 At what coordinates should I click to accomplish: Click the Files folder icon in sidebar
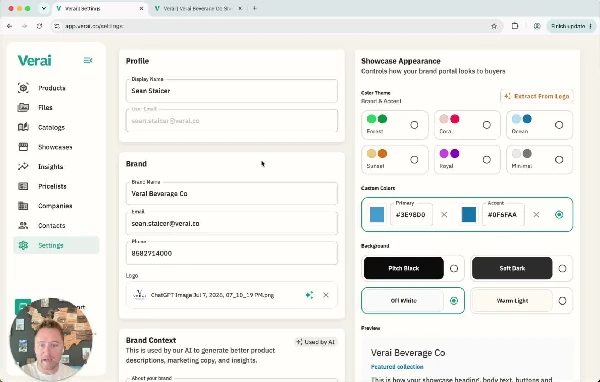coord(23,108)
